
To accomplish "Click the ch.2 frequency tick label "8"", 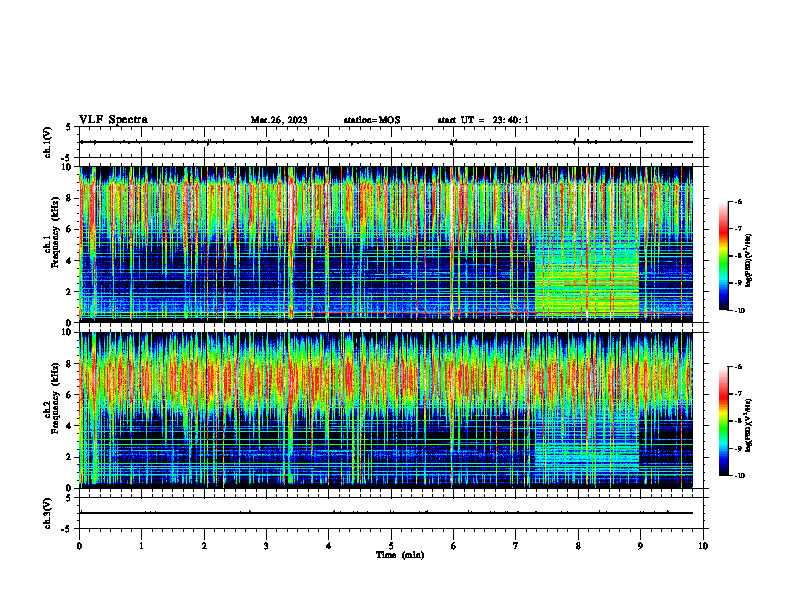I will 70,364.
